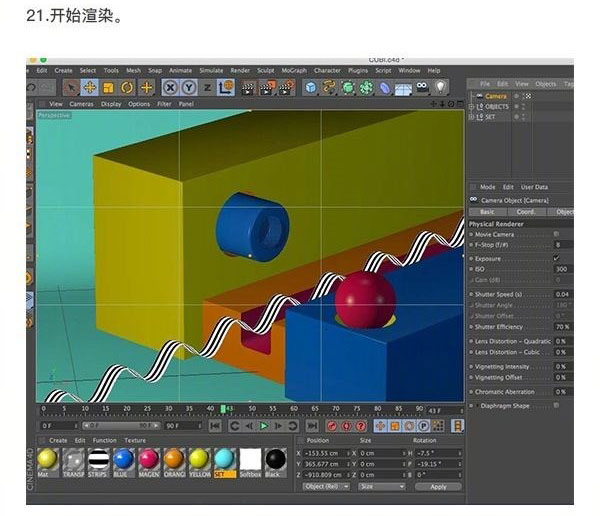
Task: Toggle X axis lock
Action: pyautogui.click(x=170, y=88)
